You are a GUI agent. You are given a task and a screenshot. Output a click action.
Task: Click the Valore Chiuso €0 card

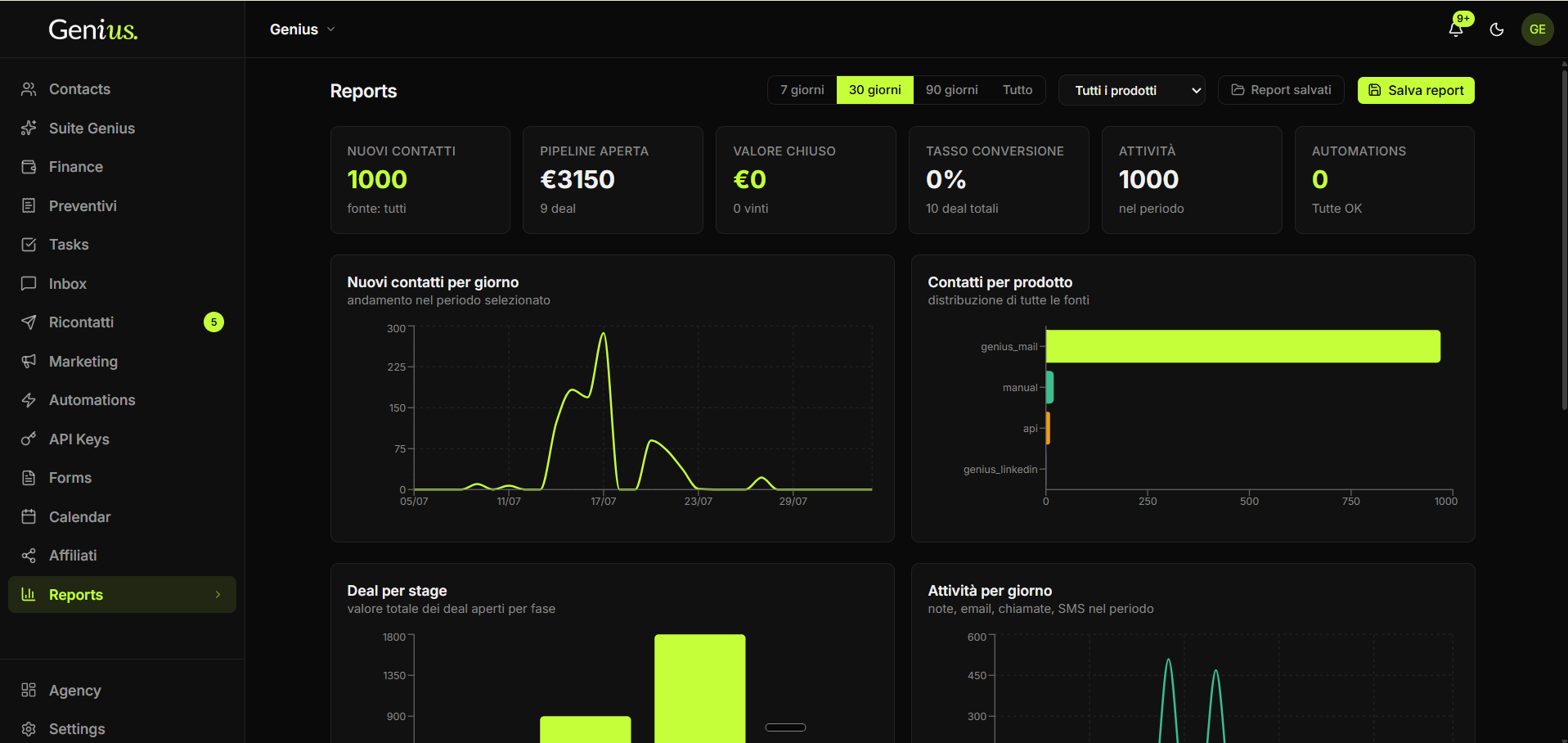(806, 180)
